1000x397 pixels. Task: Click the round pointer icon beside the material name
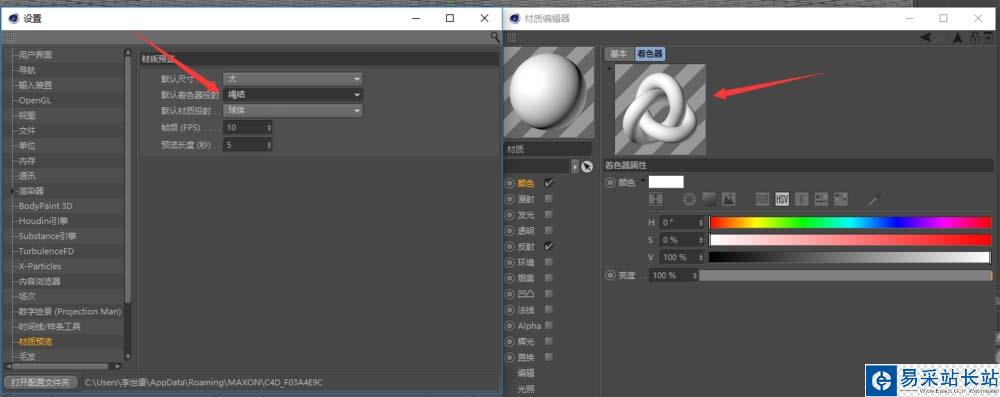587,167
